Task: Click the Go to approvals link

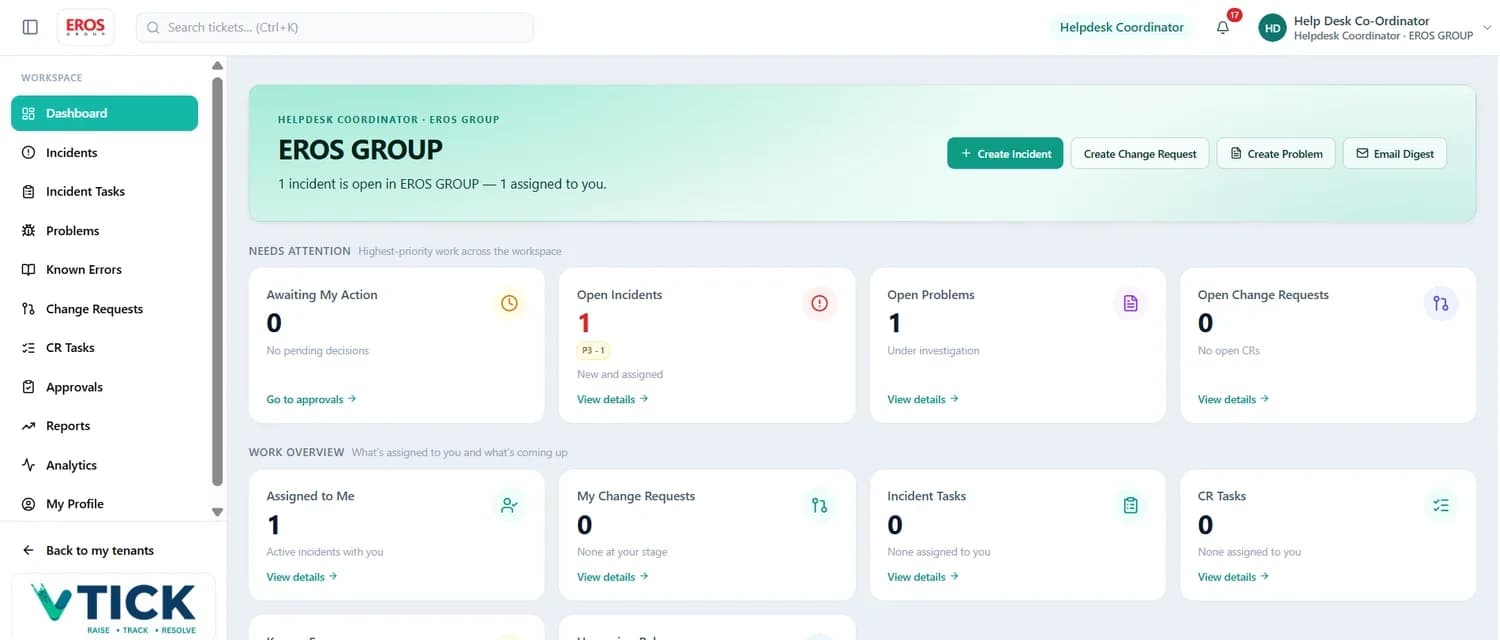Action: click(x=311, y=399)
